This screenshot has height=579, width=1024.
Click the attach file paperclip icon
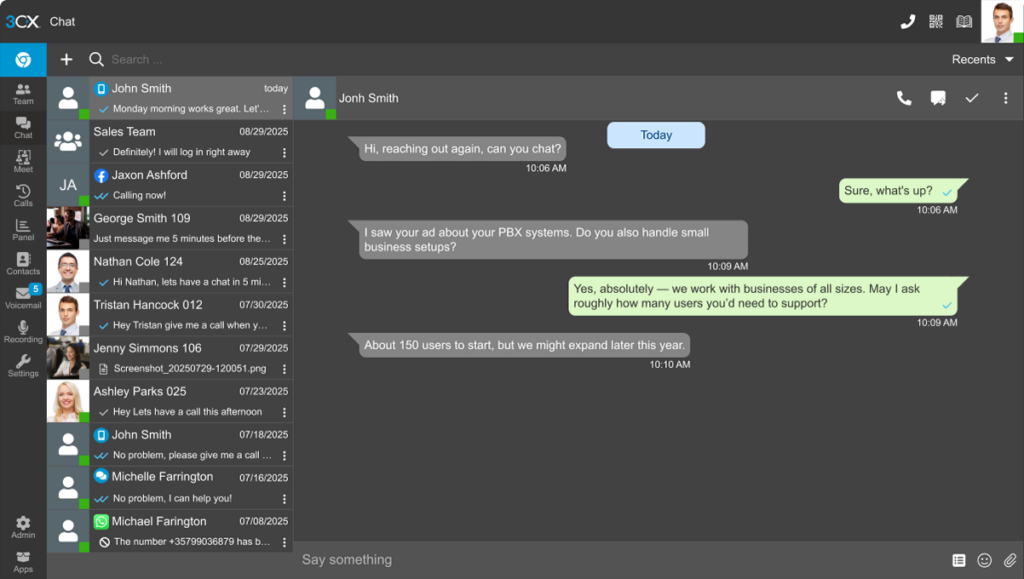[x=1009, y=560]
